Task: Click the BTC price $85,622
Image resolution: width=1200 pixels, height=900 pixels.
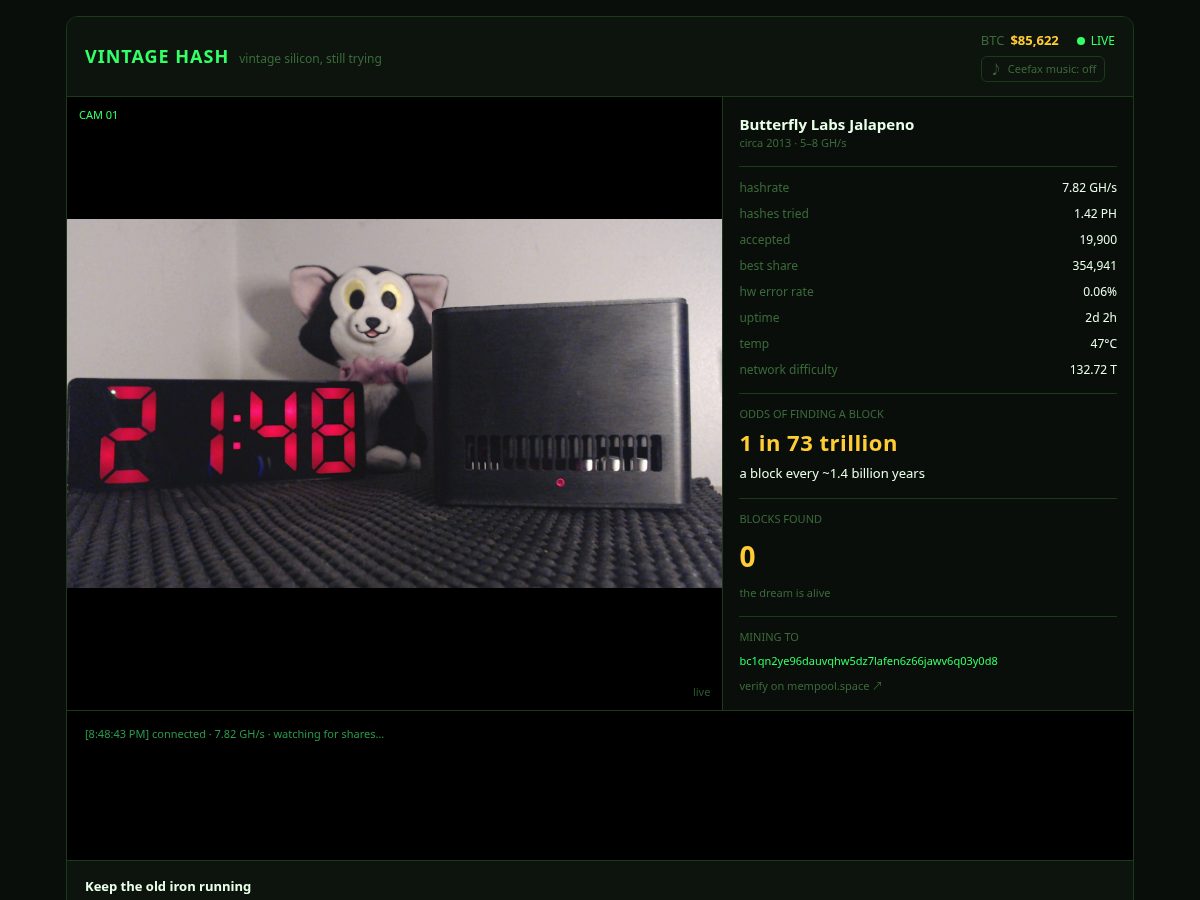Action: pos(1034,41)
